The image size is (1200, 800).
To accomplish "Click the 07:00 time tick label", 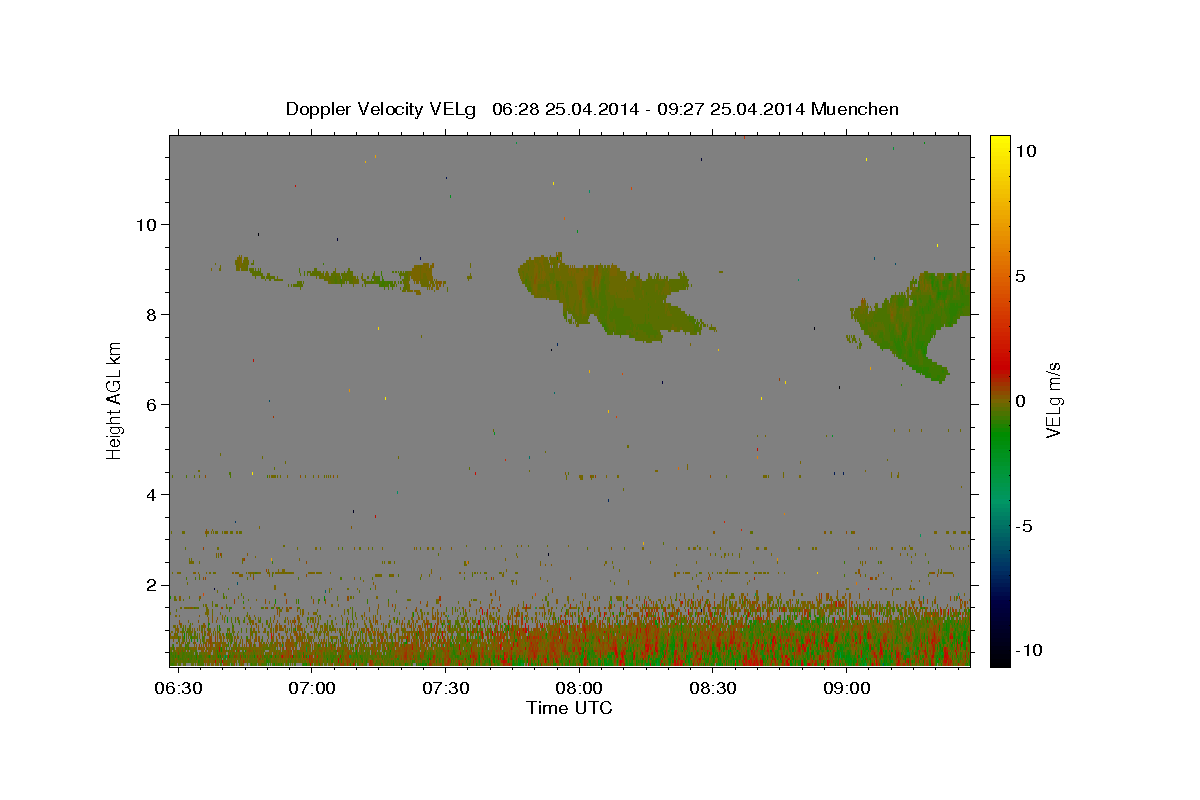I will [312, 688].
